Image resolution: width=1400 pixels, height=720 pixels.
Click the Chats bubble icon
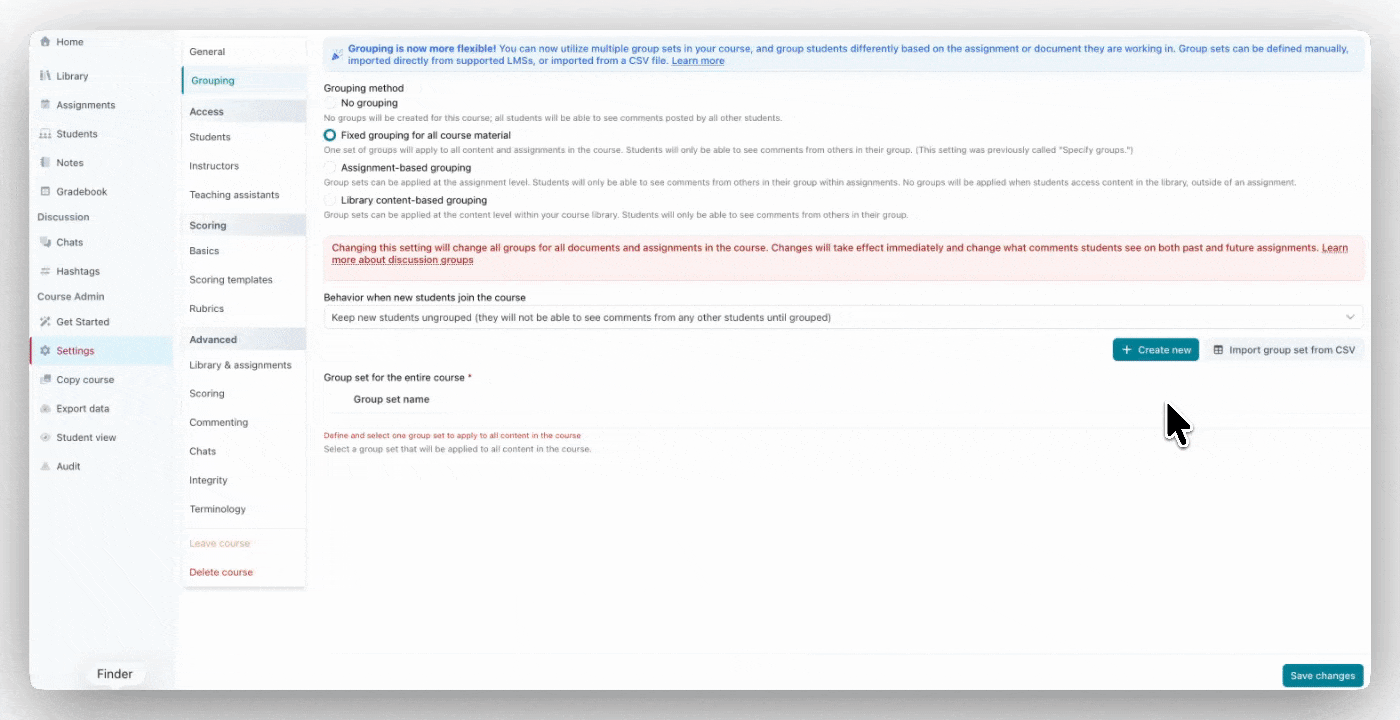click(45, 242)
